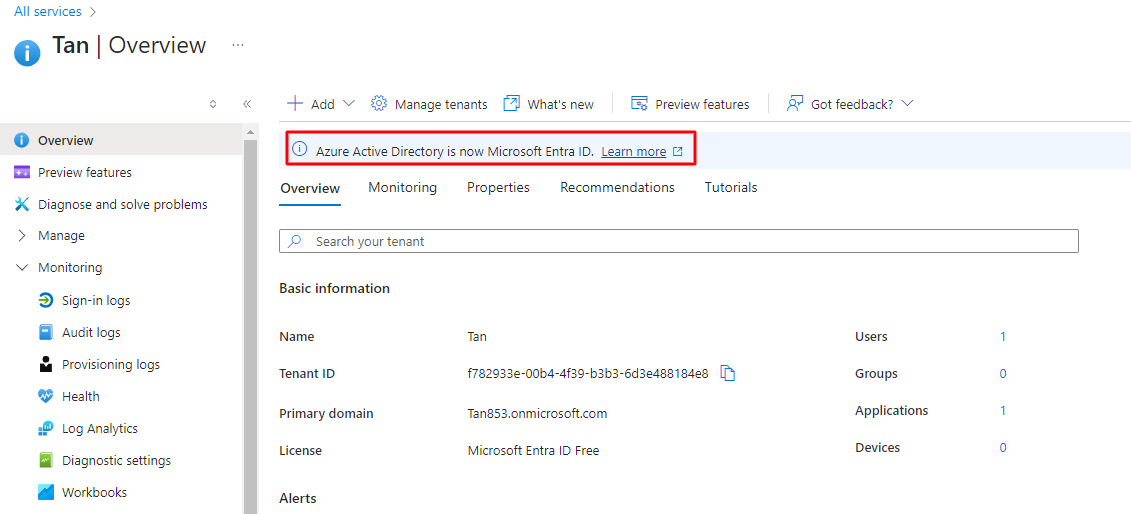1131x514 pixels.
Task: Click the Sign-in logs icon
Action: (45, 301)
